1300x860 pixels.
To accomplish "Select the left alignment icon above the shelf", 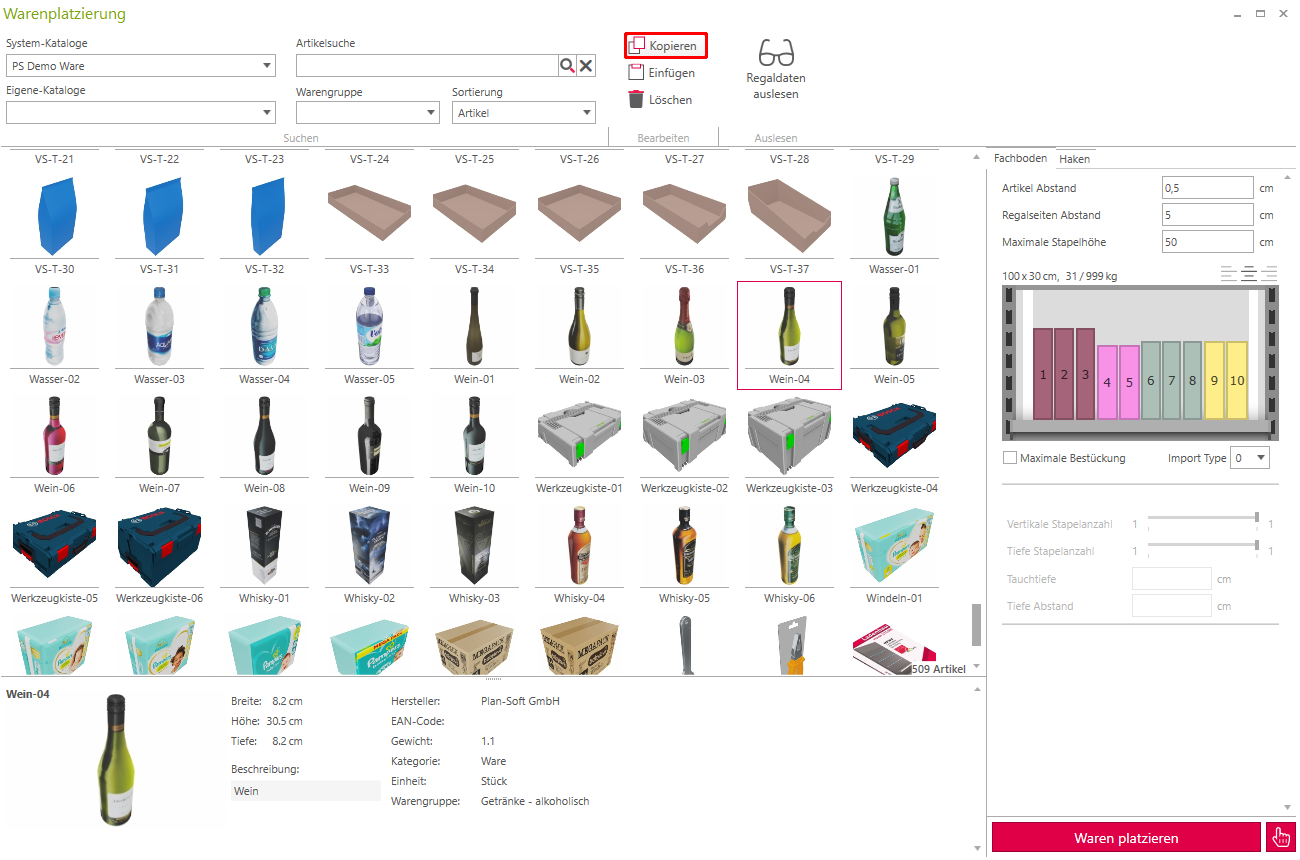I will 1229,274.
